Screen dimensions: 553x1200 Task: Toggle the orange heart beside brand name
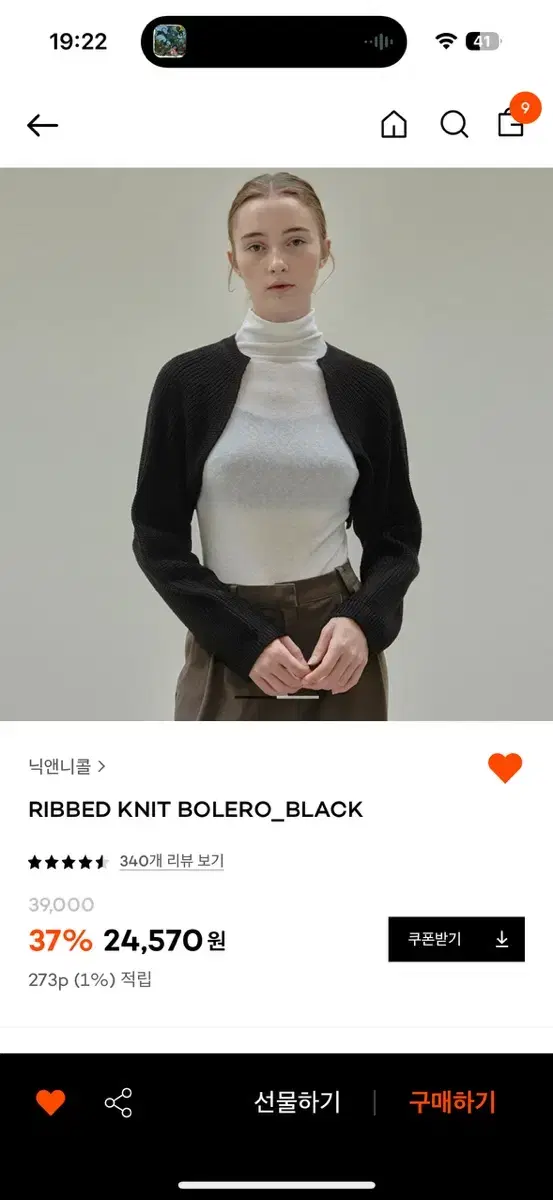tap(505, 768)
